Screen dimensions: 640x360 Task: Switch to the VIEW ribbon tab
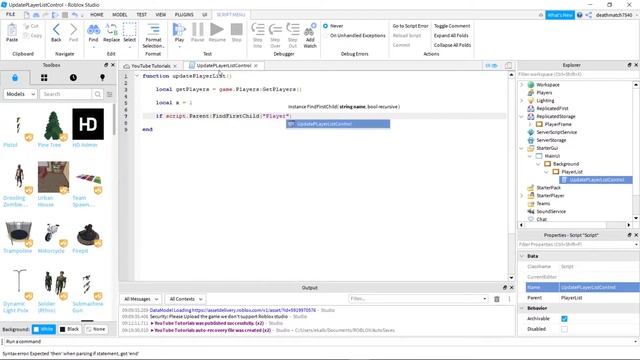click(161, 15)
